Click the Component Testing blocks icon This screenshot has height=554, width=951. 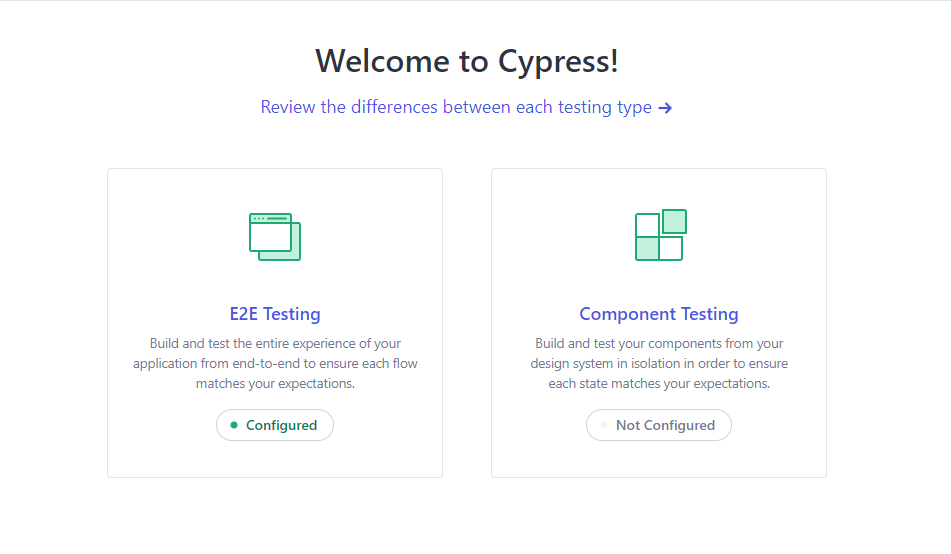pos(660,235)
